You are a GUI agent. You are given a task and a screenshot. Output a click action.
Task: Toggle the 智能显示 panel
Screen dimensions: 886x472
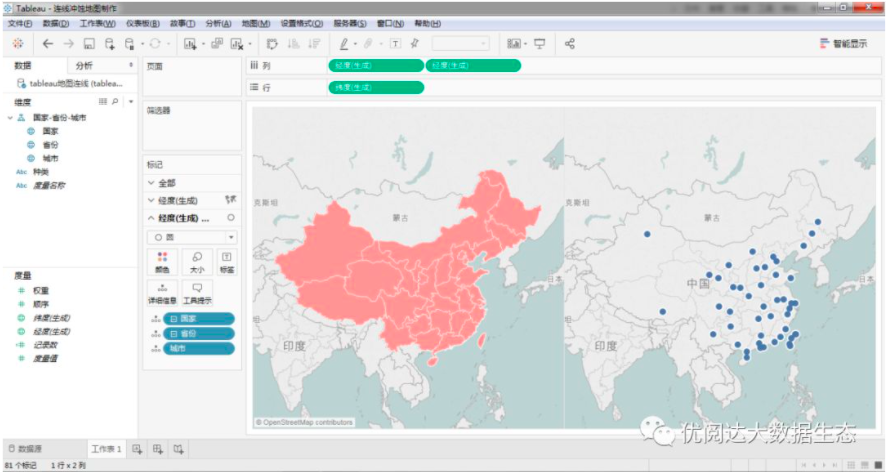pyautogui.click(x=843, y=44)
